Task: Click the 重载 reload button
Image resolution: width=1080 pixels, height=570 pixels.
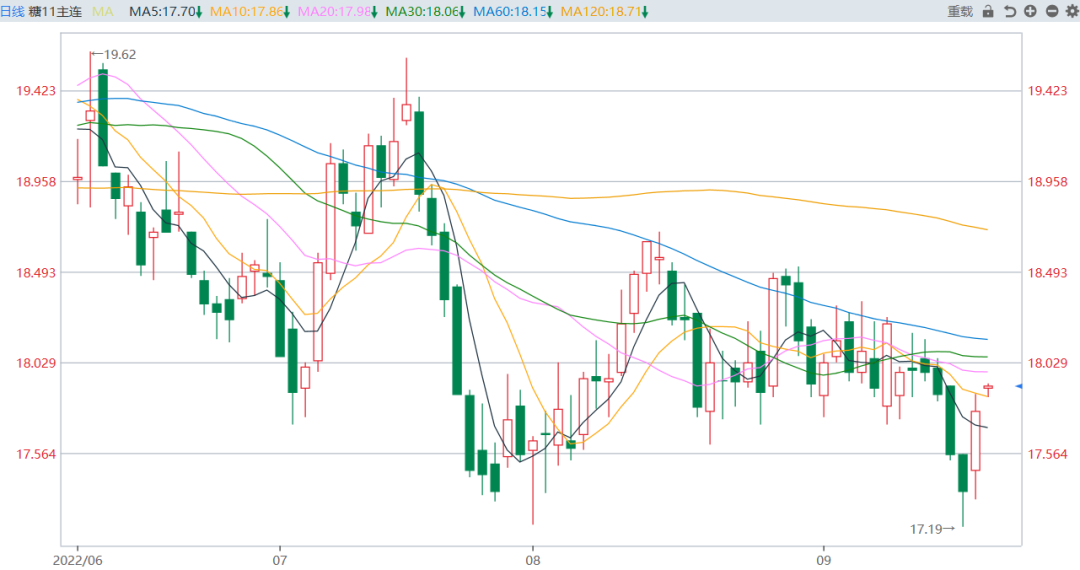Action: click(960, 11)
